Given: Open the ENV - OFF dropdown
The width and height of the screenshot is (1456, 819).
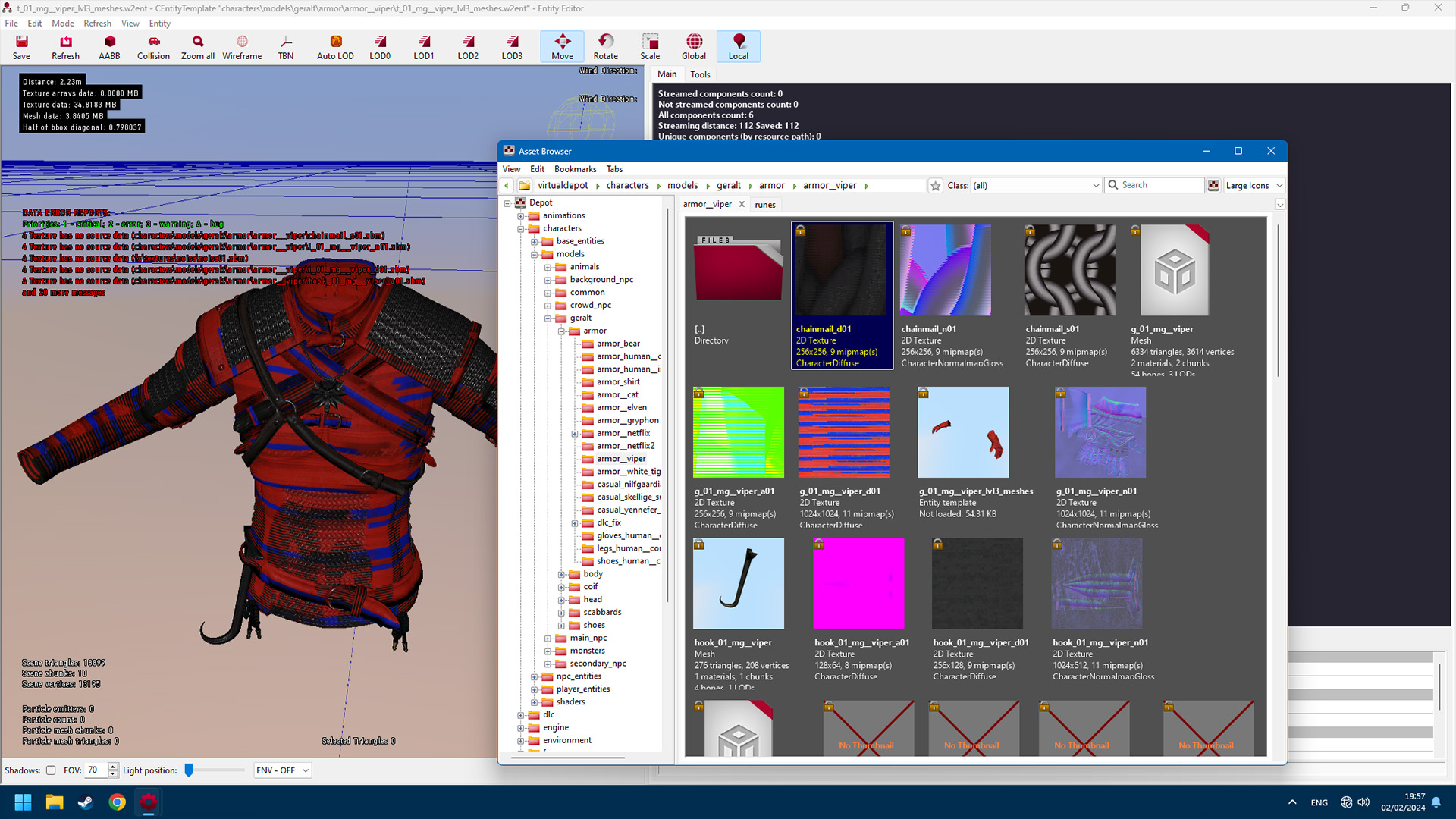Looking at the screenshot, I should pyautogui.click(x=282, y=770).
